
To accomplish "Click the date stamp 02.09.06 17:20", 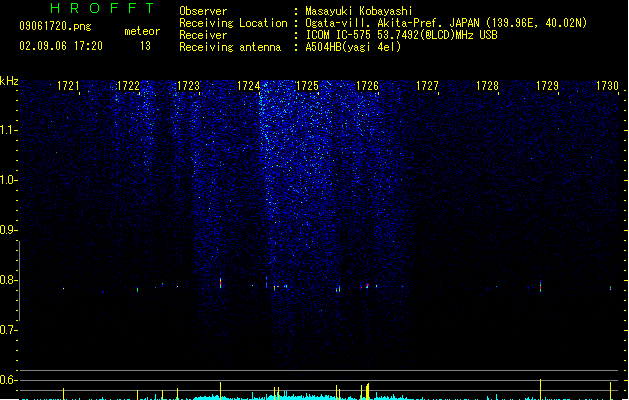I will tap(61, 46).
